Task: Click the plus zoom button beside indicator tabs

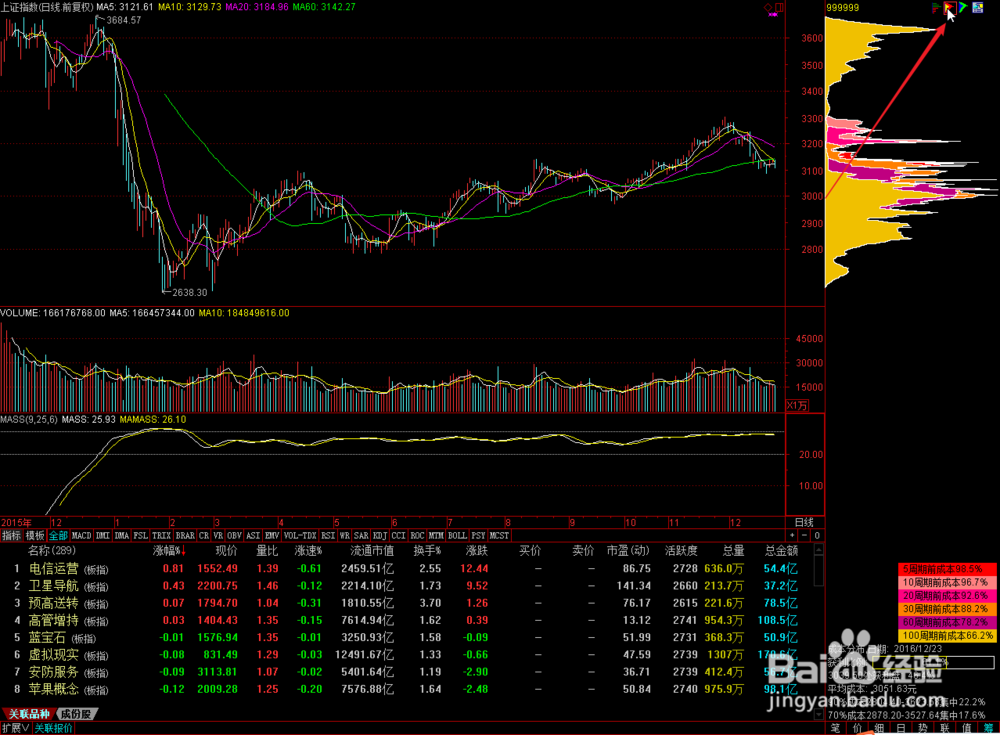Action: tap(792, 535)
